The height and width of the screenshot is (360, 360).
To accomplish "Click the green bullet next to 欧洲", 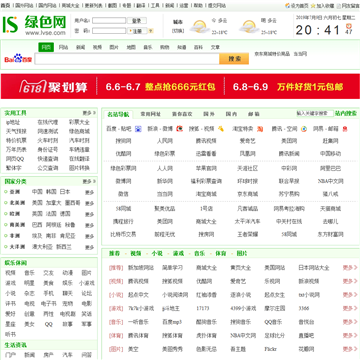I will (x=6, y=214).
